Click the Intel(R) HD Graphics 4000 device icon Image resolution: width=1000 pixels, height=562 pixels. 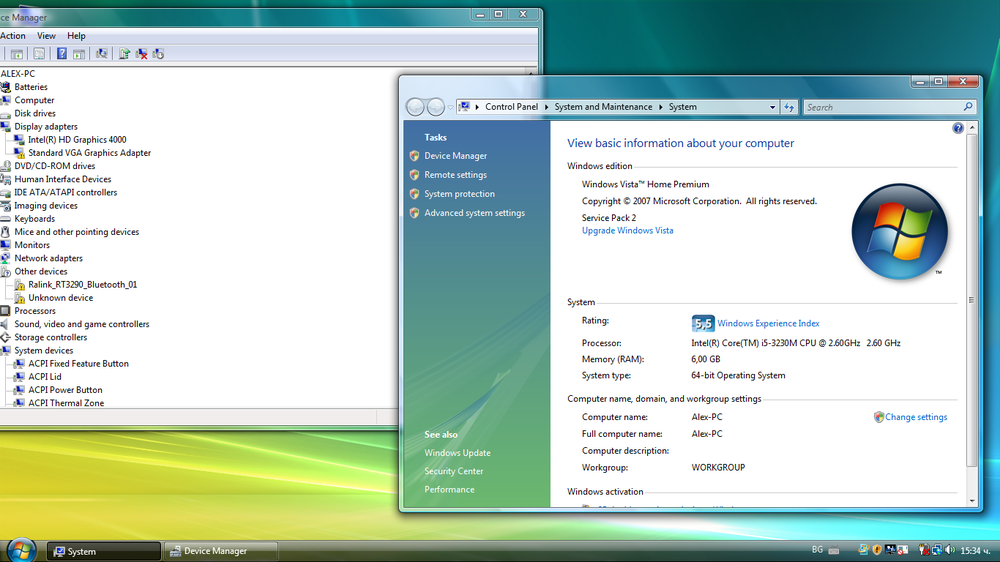click(19, 140)
